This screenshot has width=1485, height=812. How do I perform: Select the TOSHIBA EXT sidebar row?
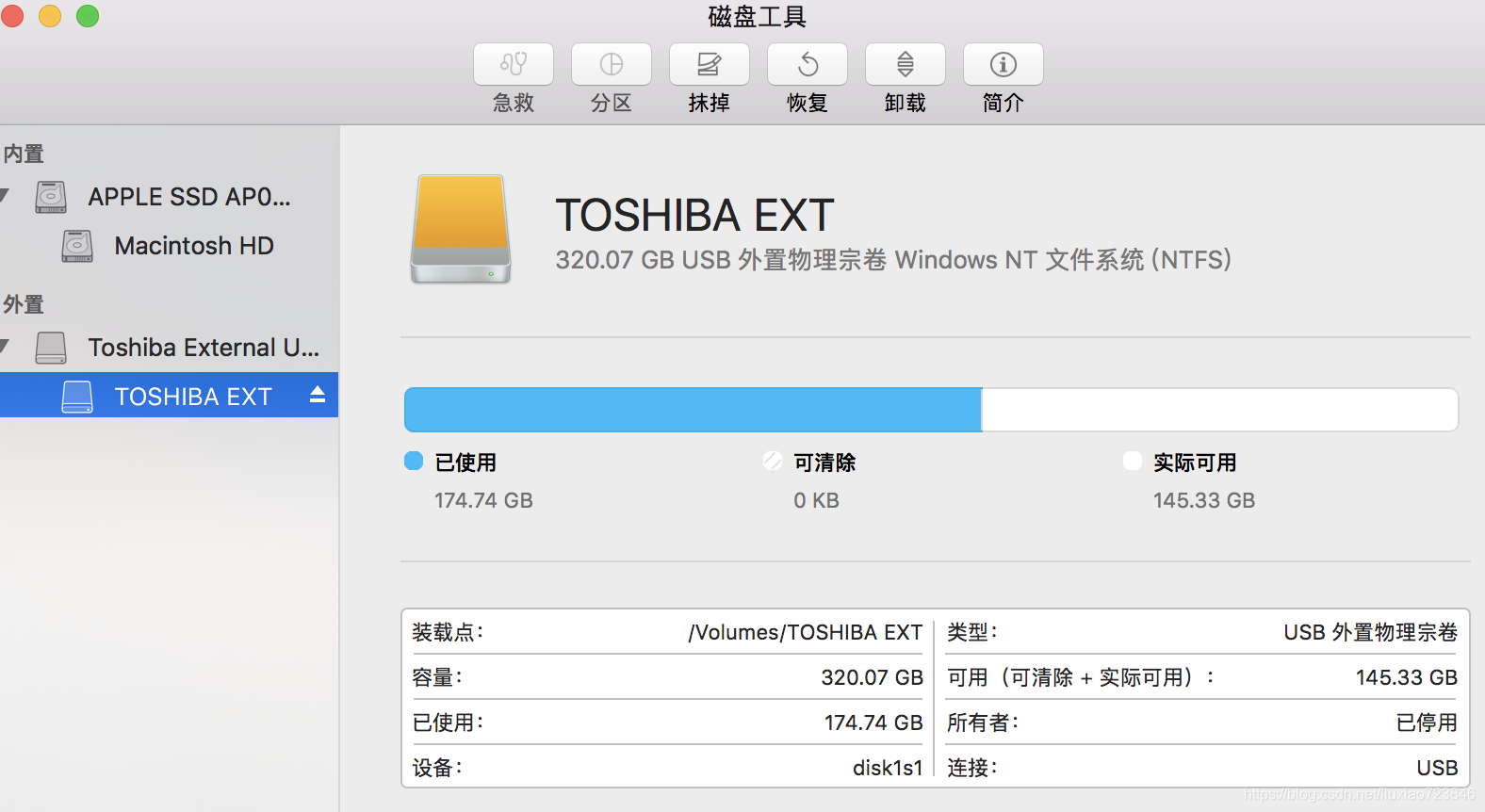(169, 395)
